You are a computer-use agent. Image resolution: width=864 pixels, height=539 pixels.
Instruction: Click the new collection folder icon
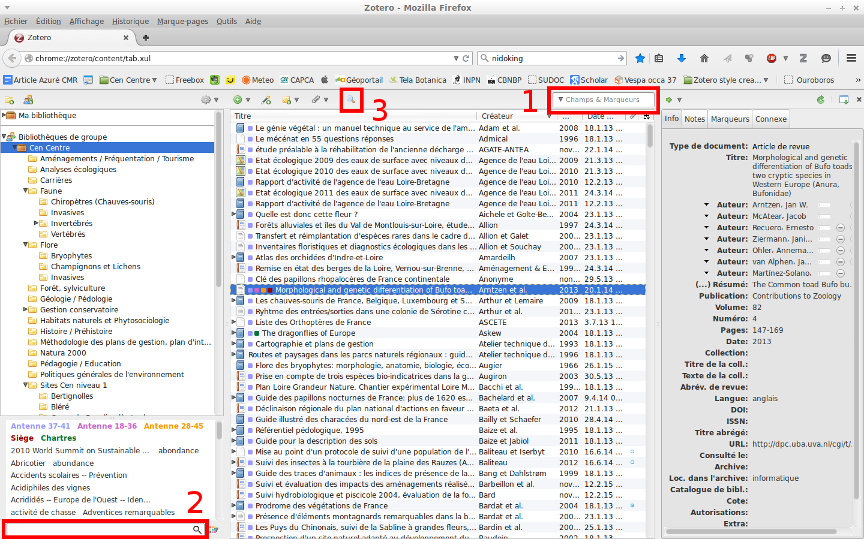[x=10, y=100]
